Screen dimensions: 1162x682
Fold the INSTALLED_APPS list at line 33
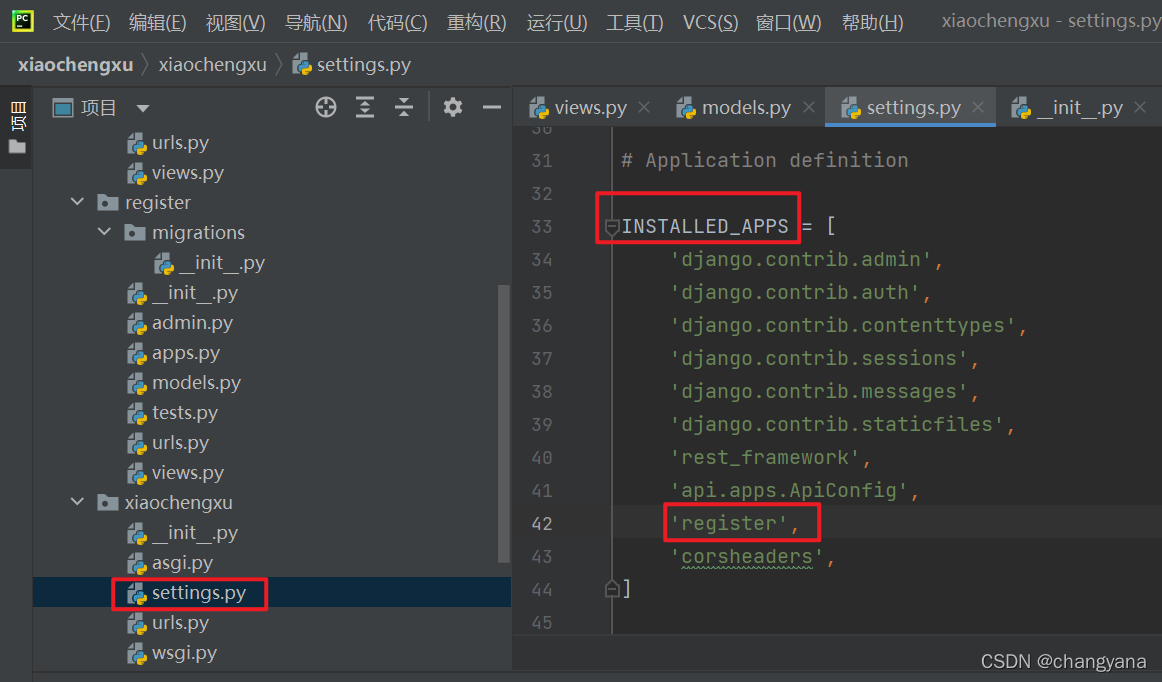coord(611,227)
